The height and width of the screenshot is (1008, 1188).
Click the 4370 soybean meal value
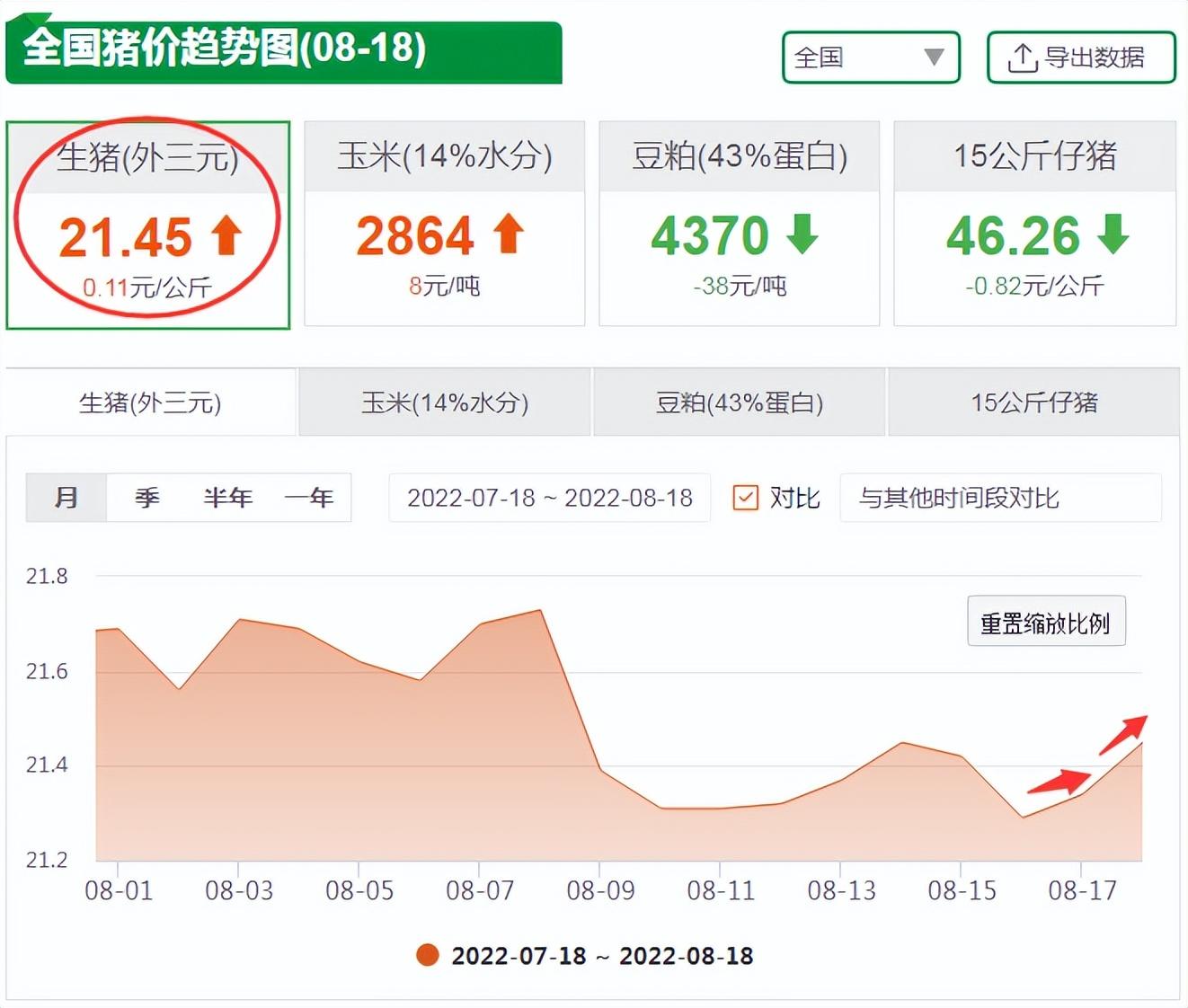coord(710,235)
